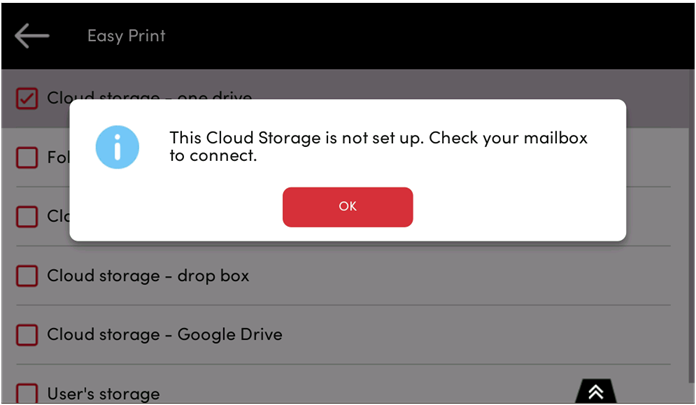Go back using the header arrow
Image resolution: width=696 pixels, height=405 pixels.
tap(32, 36)
